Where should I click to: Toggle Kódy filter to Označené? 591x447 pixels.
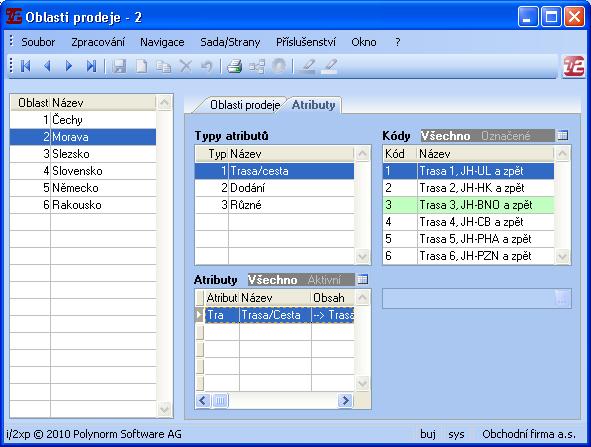tap(505, 136)
